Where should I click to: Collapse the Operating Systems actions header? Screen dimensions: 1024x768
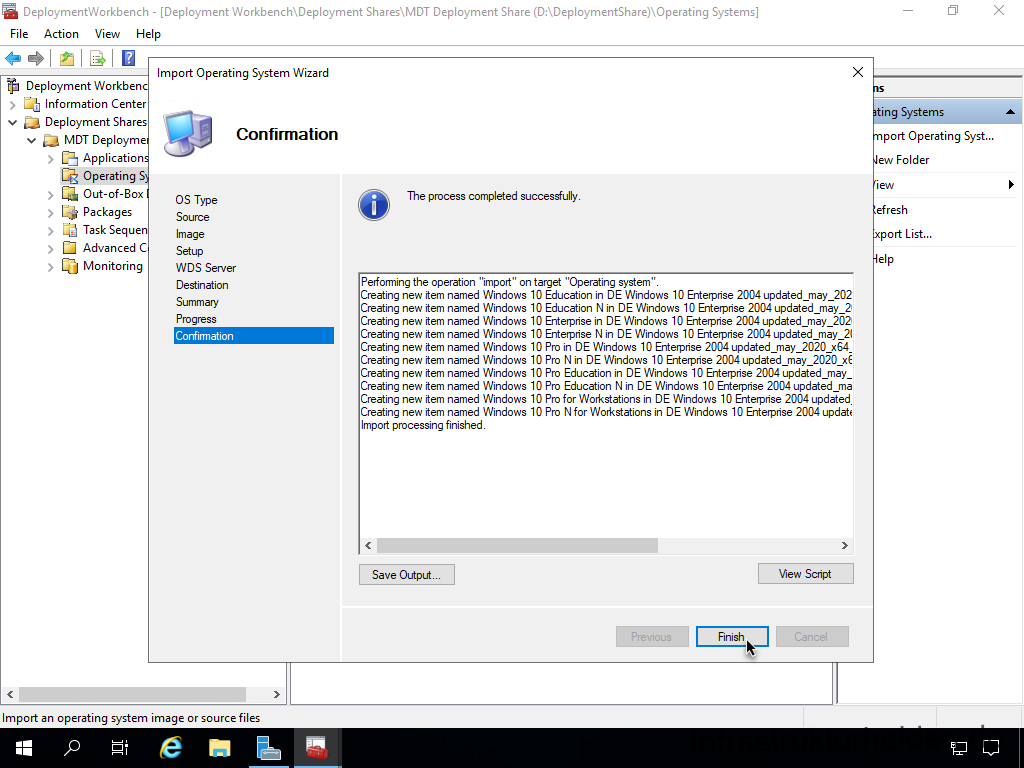point(1010,112)
